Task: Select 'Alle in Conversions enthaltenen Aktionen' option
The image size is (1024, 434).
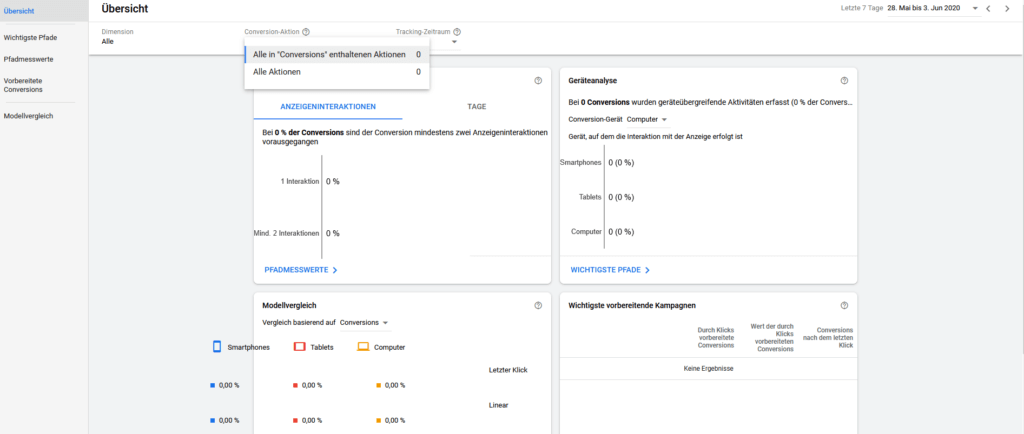Action: [x=336, y=55]
